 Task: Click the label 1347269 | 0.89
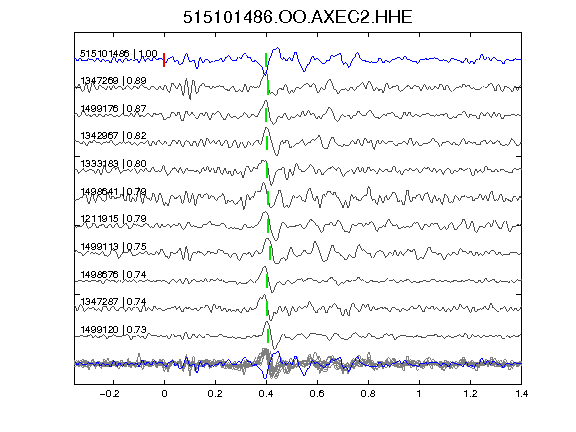(x=113, y=80)
